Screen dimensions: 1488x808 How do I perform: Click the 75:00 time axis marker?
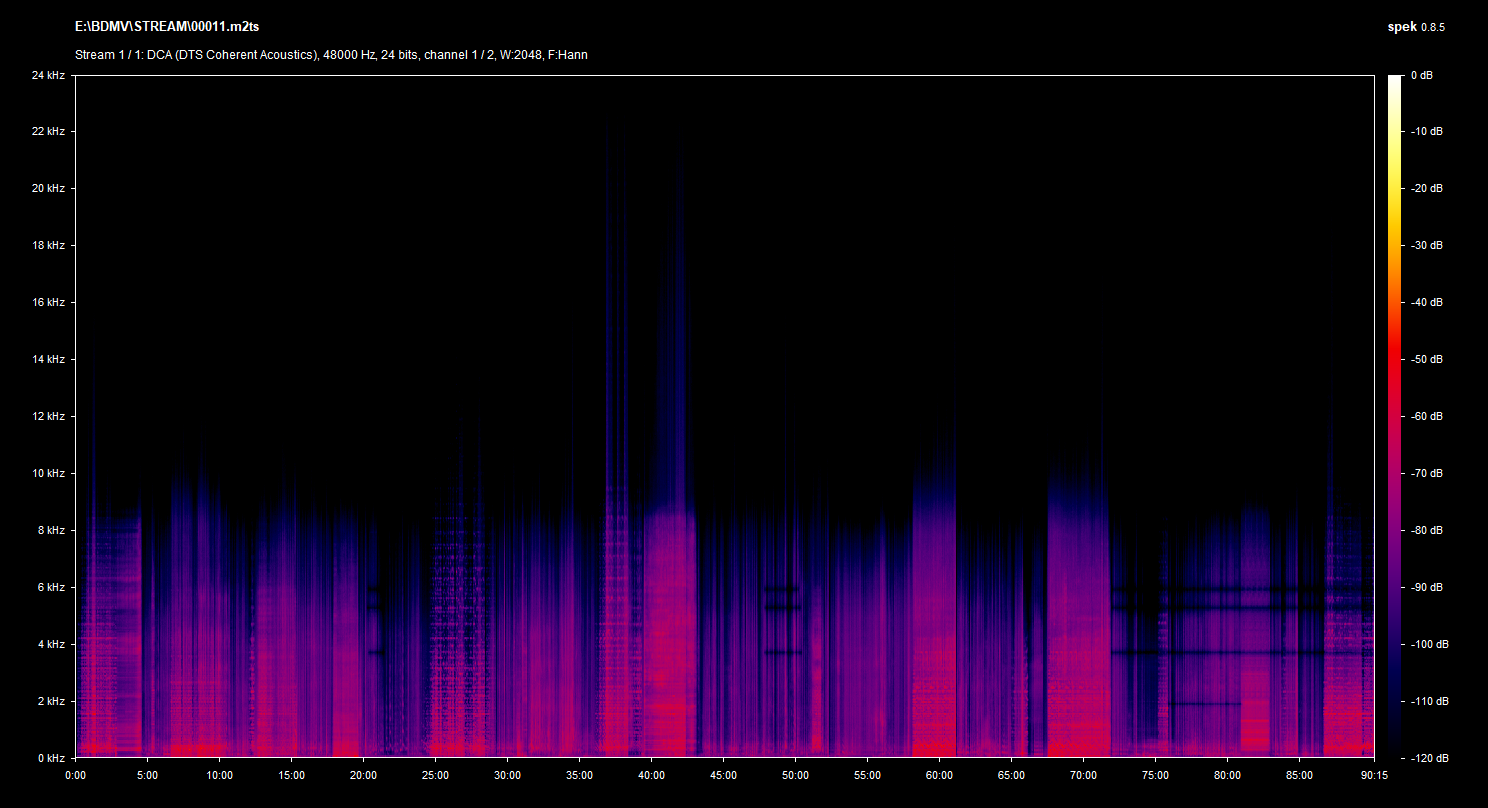click(1155, 775)
